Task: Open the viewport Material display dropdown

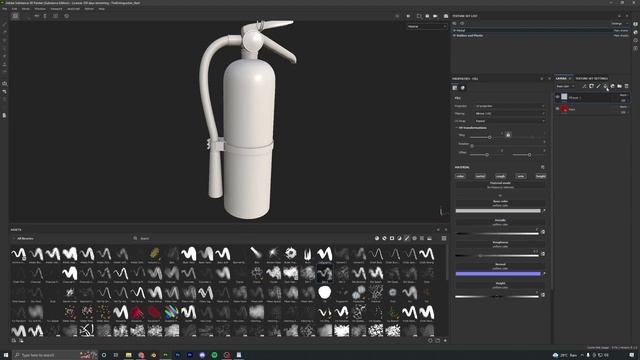Action: [x=427, y=27]
